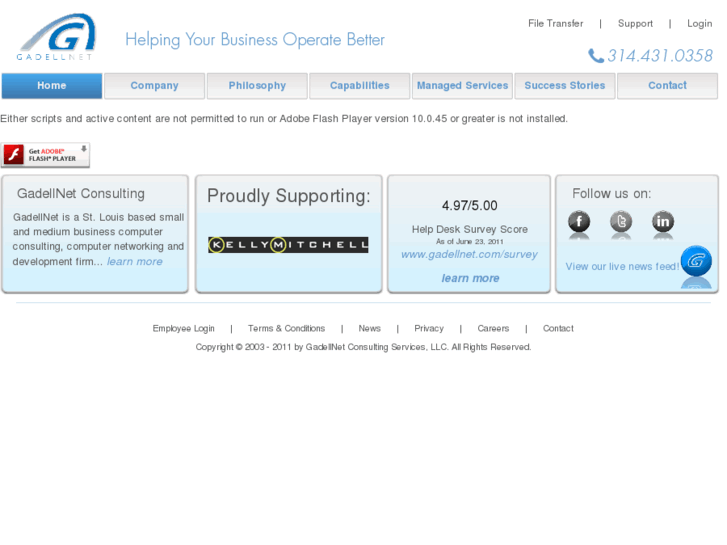
Task: Open the Contact tab in navigation bar
Action: pos(668,86)
